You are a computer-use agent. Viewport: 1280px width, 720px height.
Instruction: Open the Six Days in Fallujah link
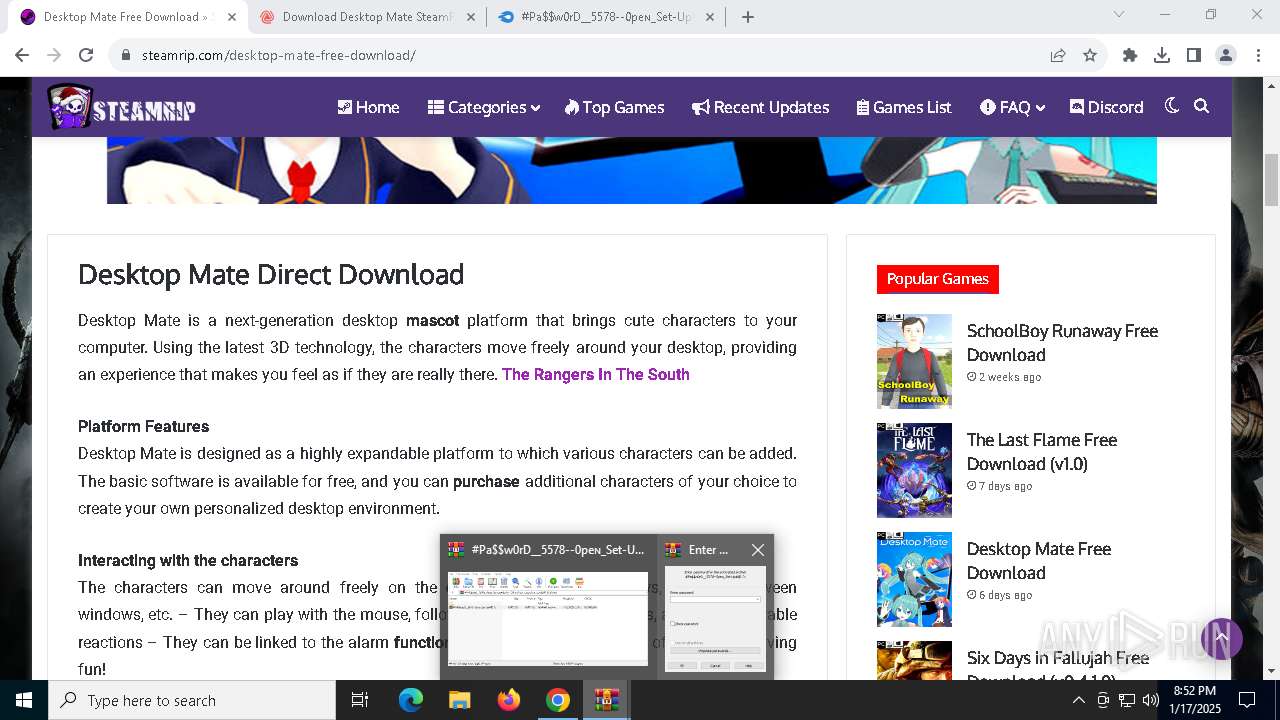[1058, 664]
